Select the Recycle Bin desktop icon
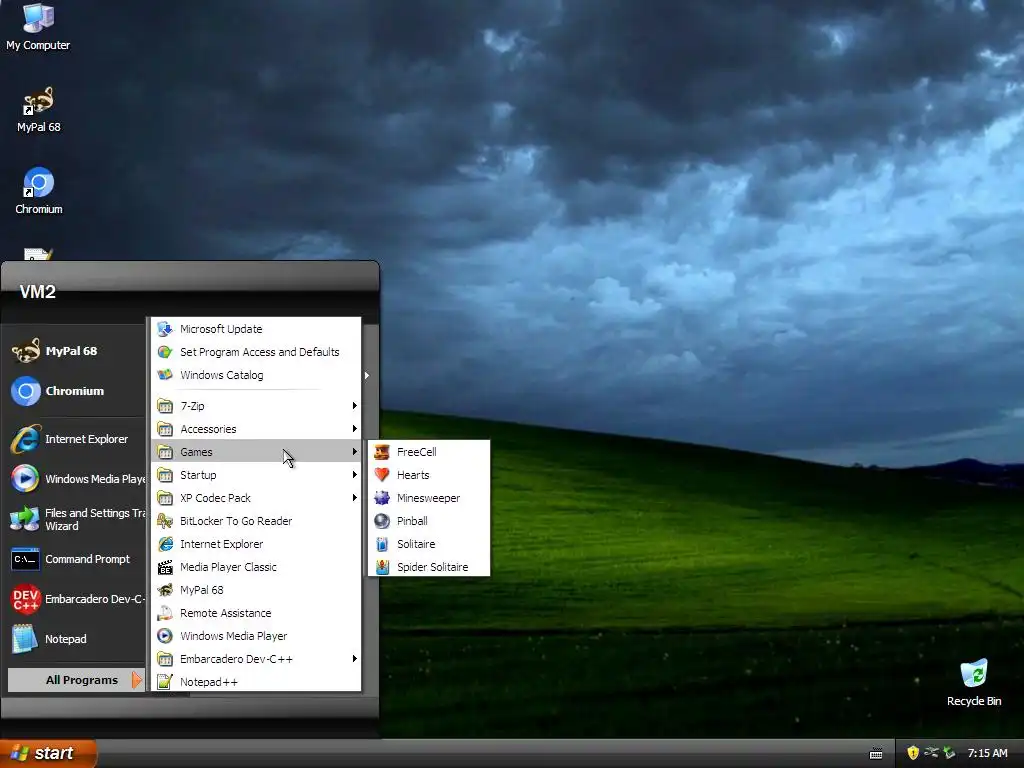Screen dimensions: 1024x768 point(974,683)
